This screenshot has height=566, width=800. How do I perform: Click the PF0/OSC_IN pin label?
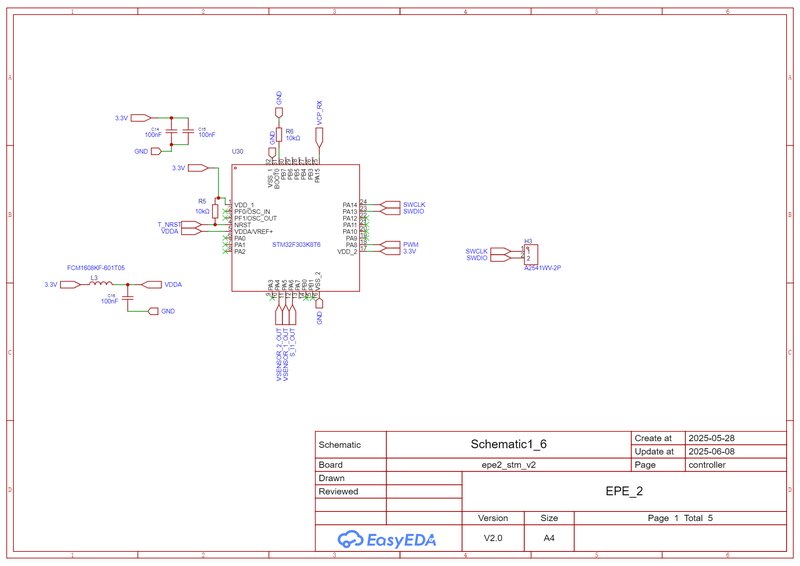[x=252, y=211]
